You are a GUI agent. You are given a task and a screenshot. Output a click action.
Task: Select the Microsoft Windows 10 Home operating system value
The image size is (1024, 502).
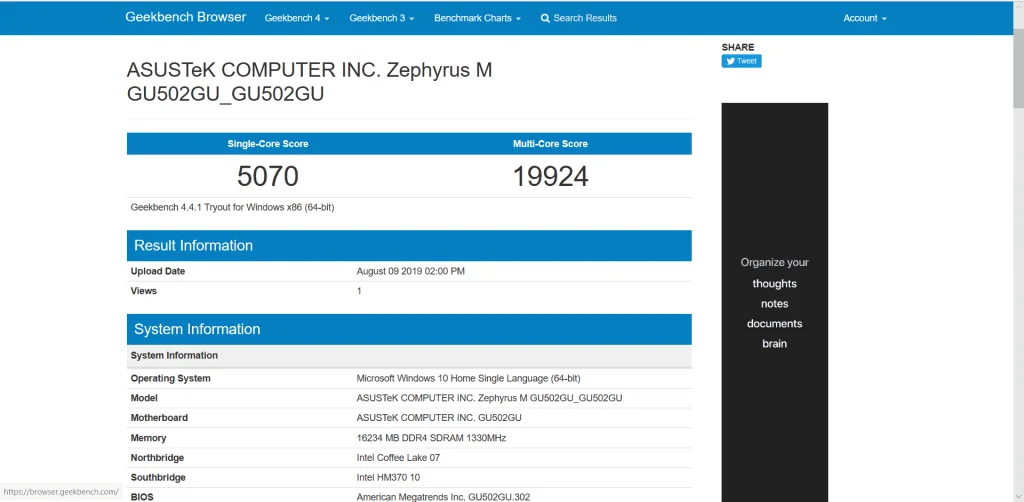pos(468,378)
